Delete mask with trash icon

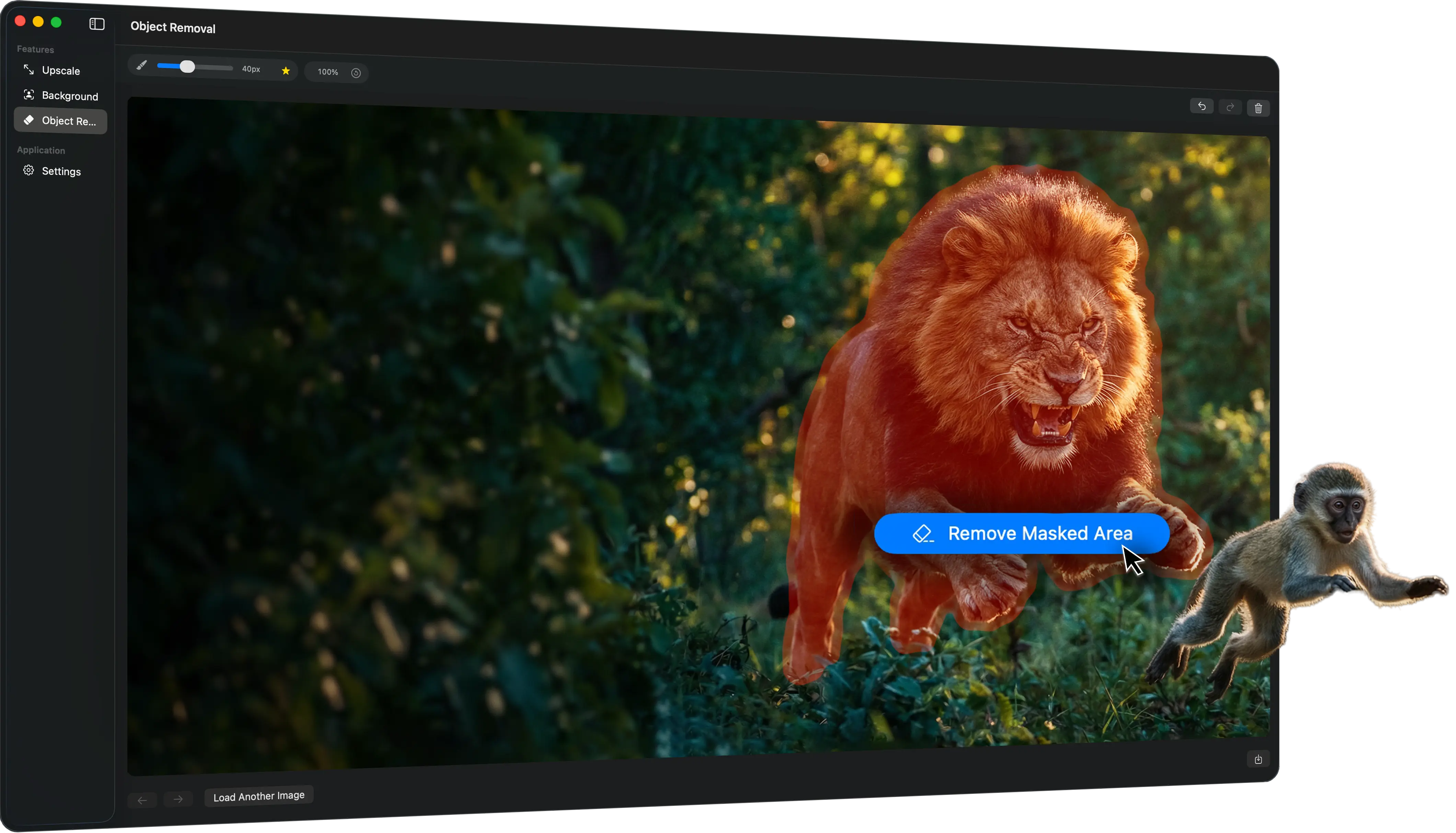click(1258, 108)
